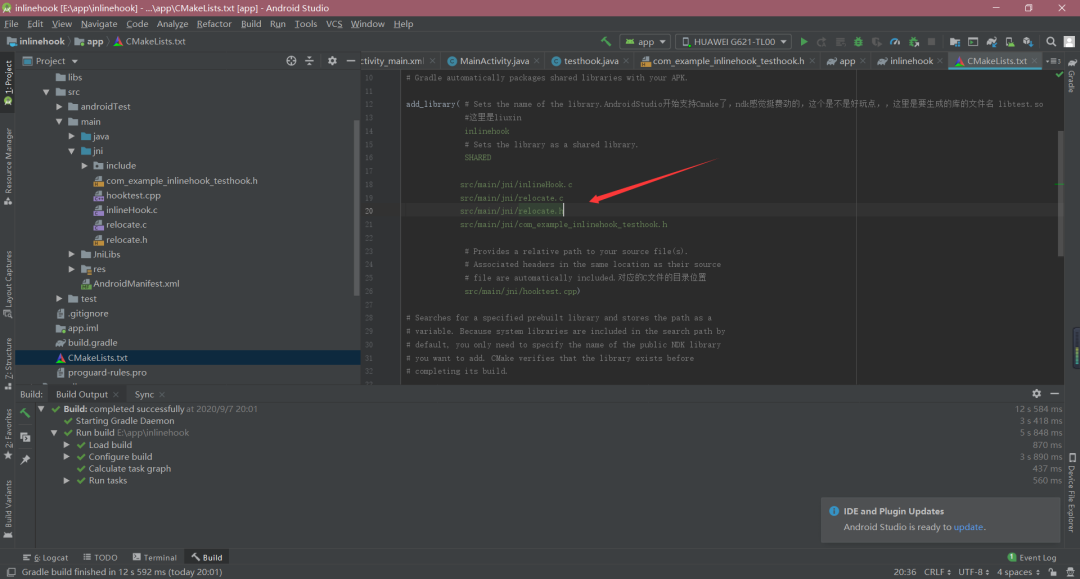Click the Make Project hammer icon
Image resolution: width=1080 pixels, height=579 pixels.
tap(605, 41)
